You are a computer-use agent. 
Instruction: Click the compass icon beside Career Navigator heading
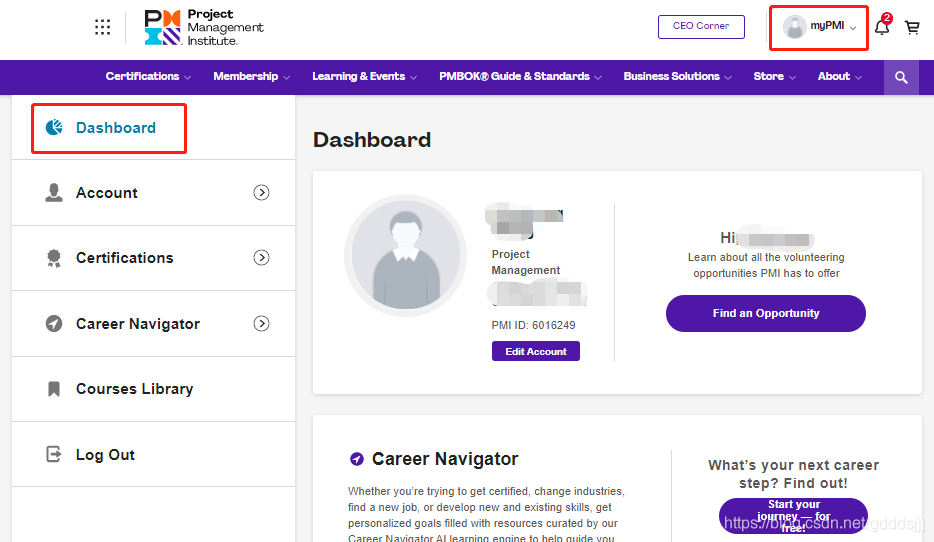click(x=357, y=459)
